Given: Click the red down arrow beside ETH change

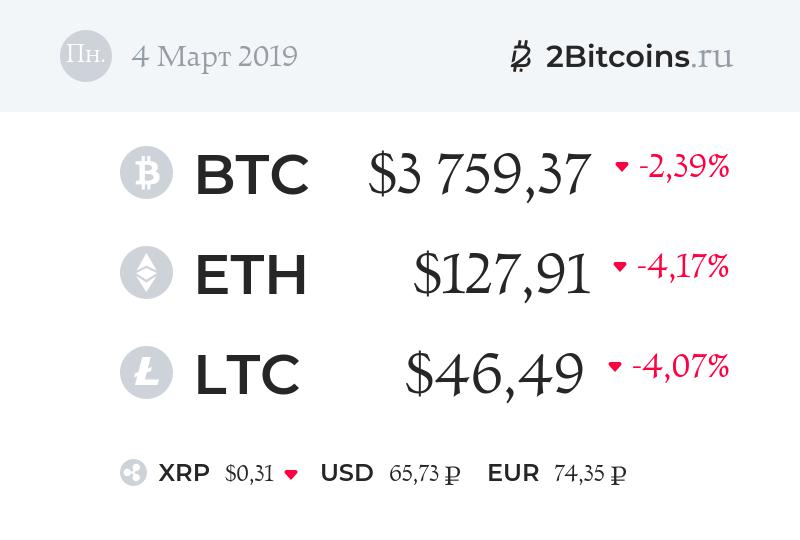Looking at the screenshot, I should 620,267.
